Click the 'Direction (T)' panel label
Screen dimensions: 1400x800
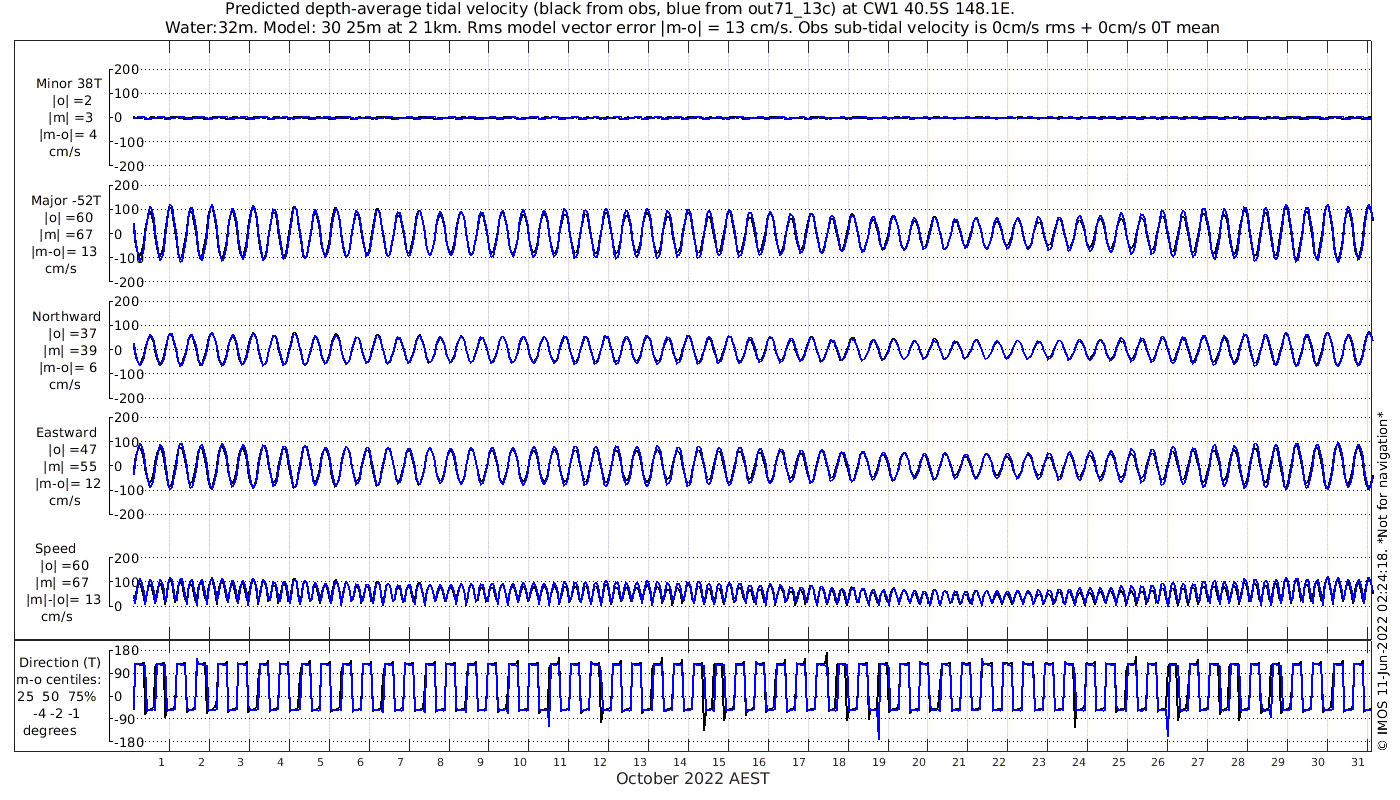[61, 662]
